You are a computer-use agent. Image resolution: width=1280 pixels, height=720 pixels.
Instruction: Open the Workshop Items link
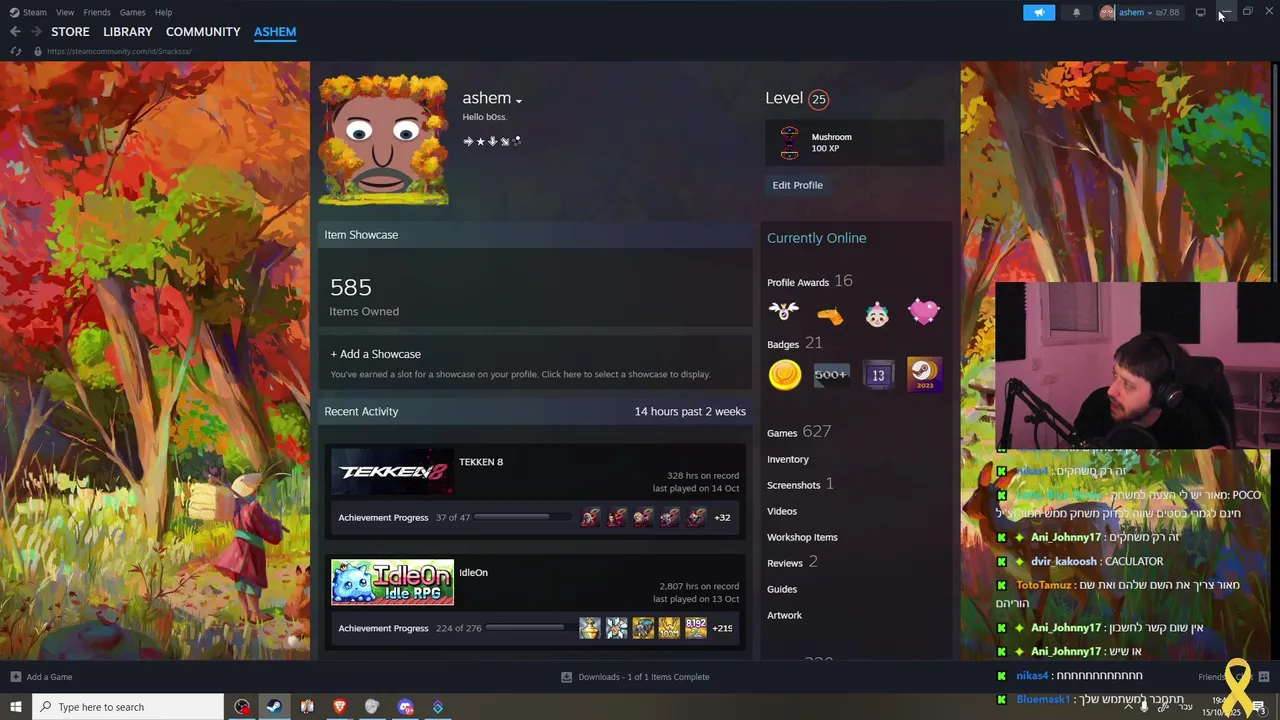802,537
